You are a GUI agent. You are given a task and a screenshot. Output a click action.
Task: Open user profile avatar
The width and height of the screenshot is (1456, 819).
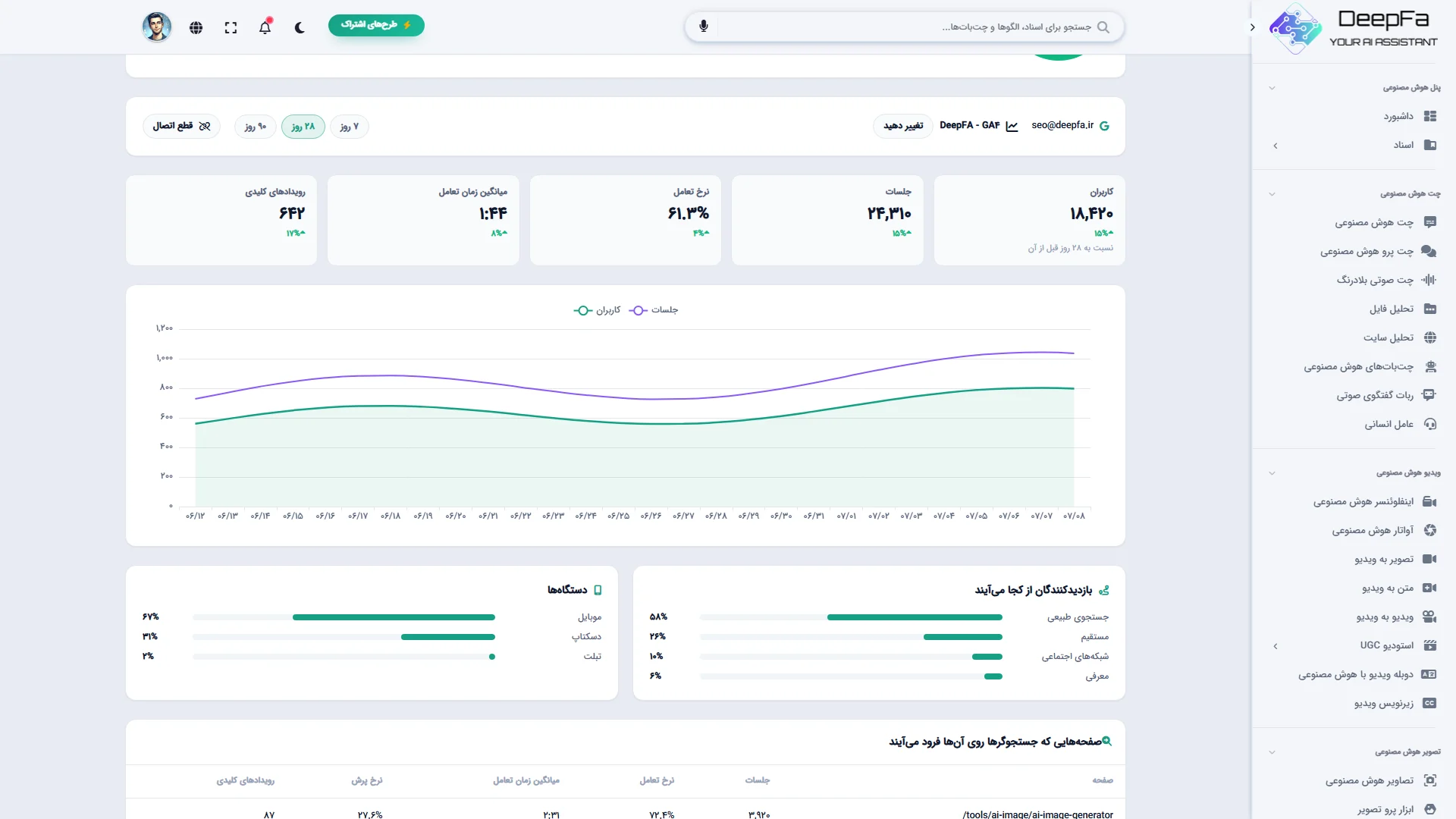pyautogui.click(x=157, y=27)
